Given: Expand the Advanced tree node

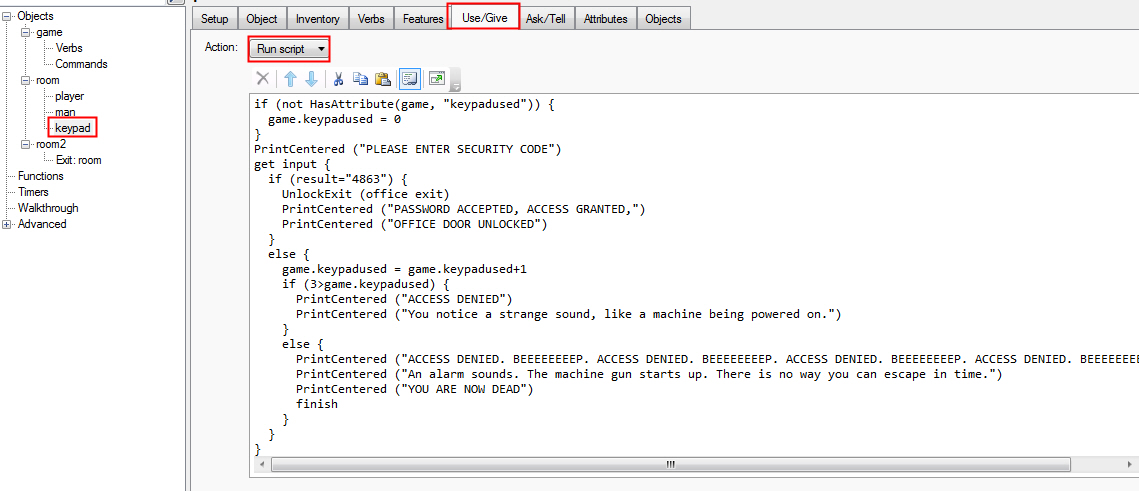Looking at the screenshot, I should [x=9, y=224].
